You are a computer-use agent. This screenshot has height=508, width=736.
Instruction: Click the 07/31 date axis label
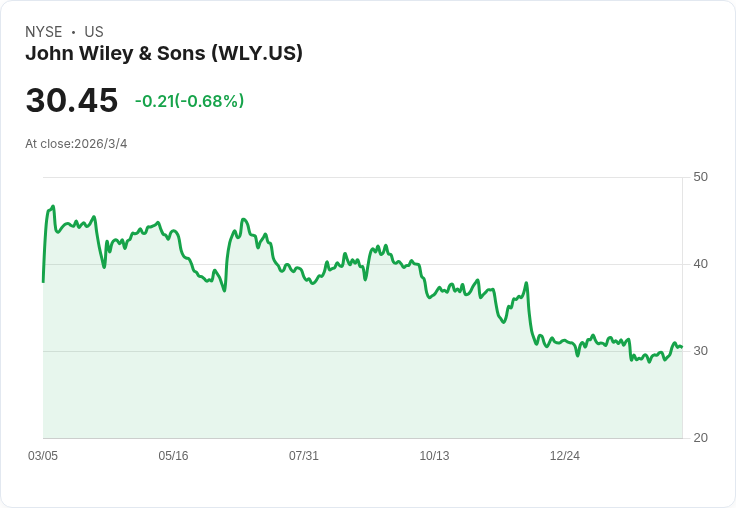click(304, 456)
